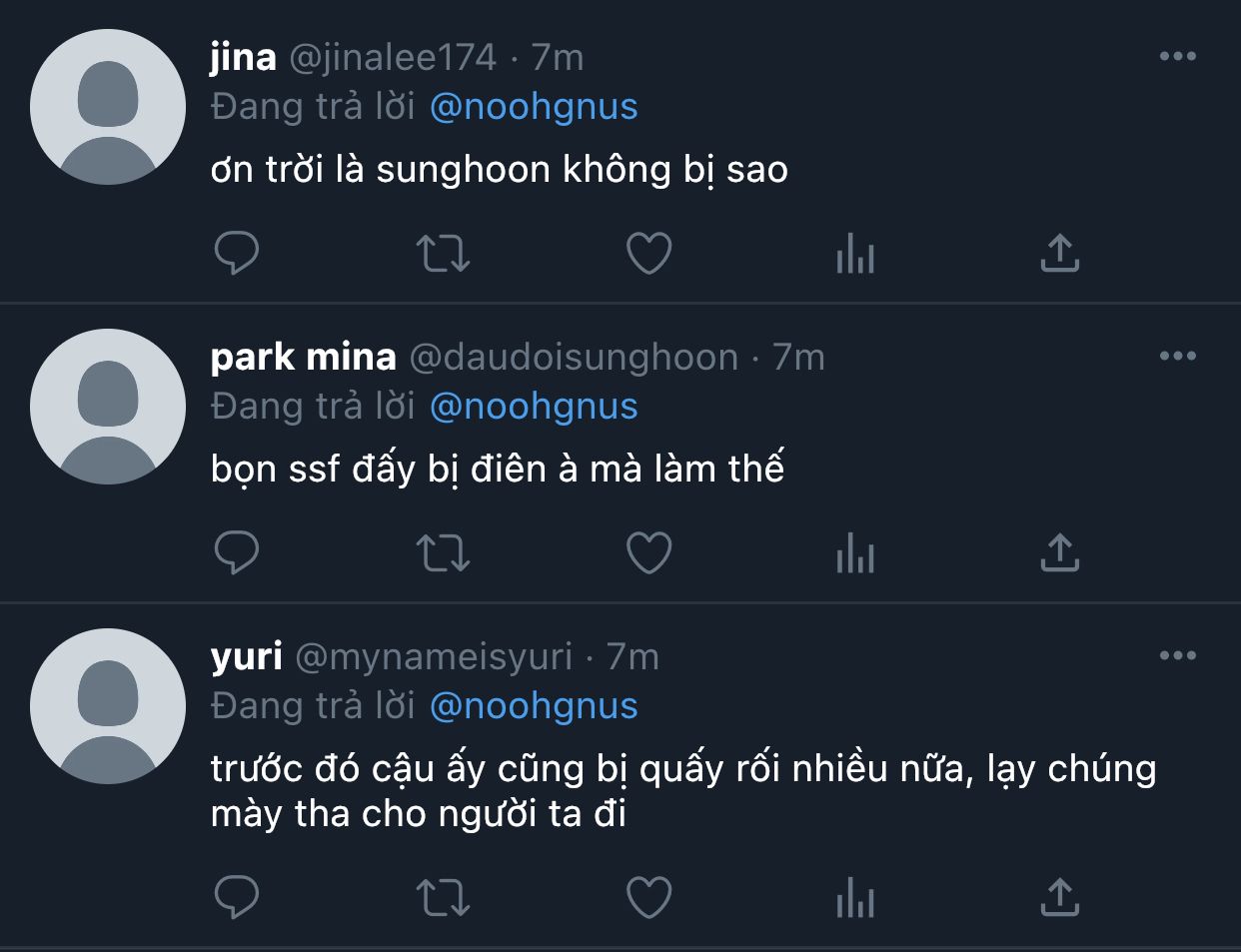
Task: Like yuri's tweet
Action: coord(648,897)
